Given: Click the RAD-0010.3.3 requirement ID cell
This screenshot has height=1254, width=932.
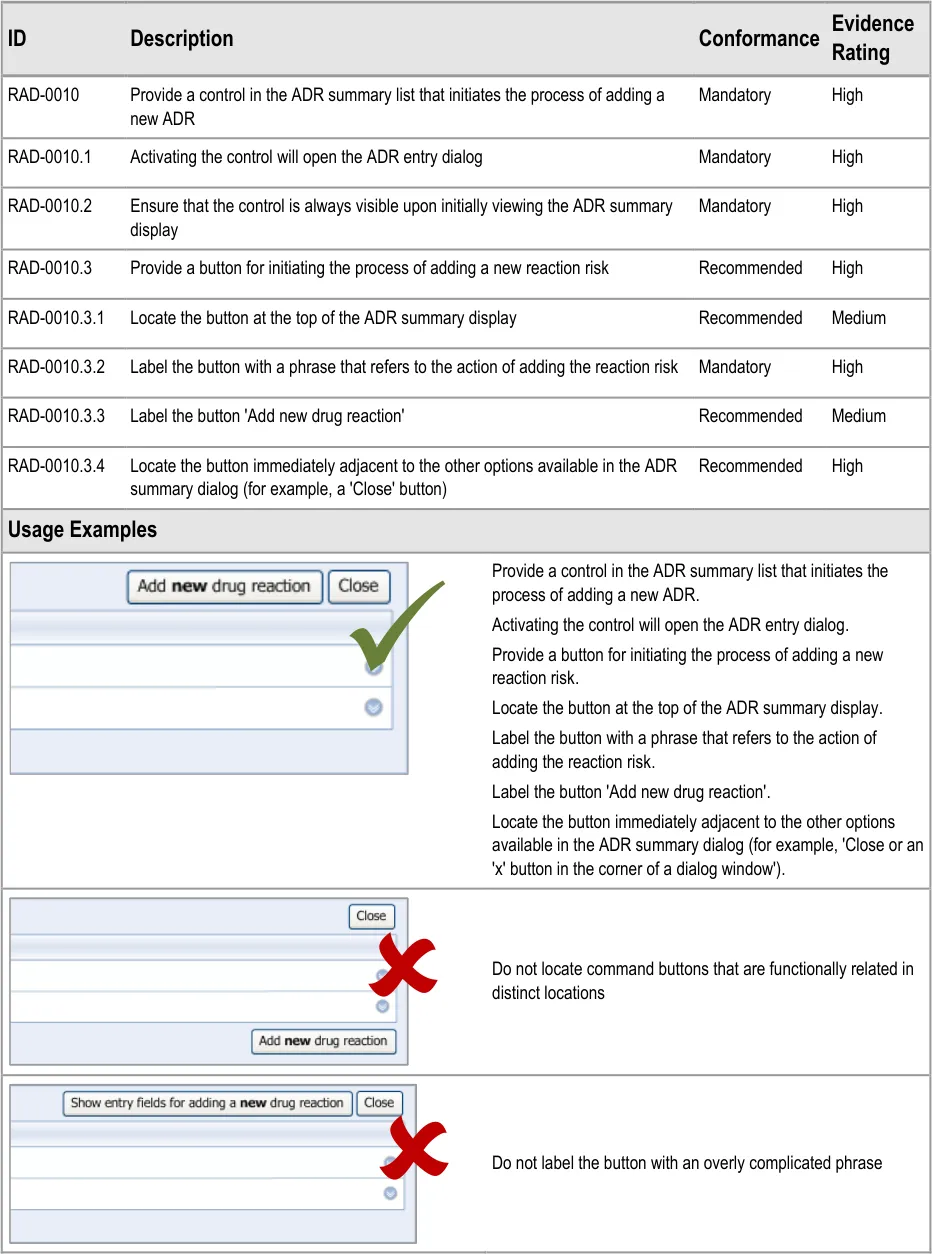Looking at the screenshot, I should 56,416.
